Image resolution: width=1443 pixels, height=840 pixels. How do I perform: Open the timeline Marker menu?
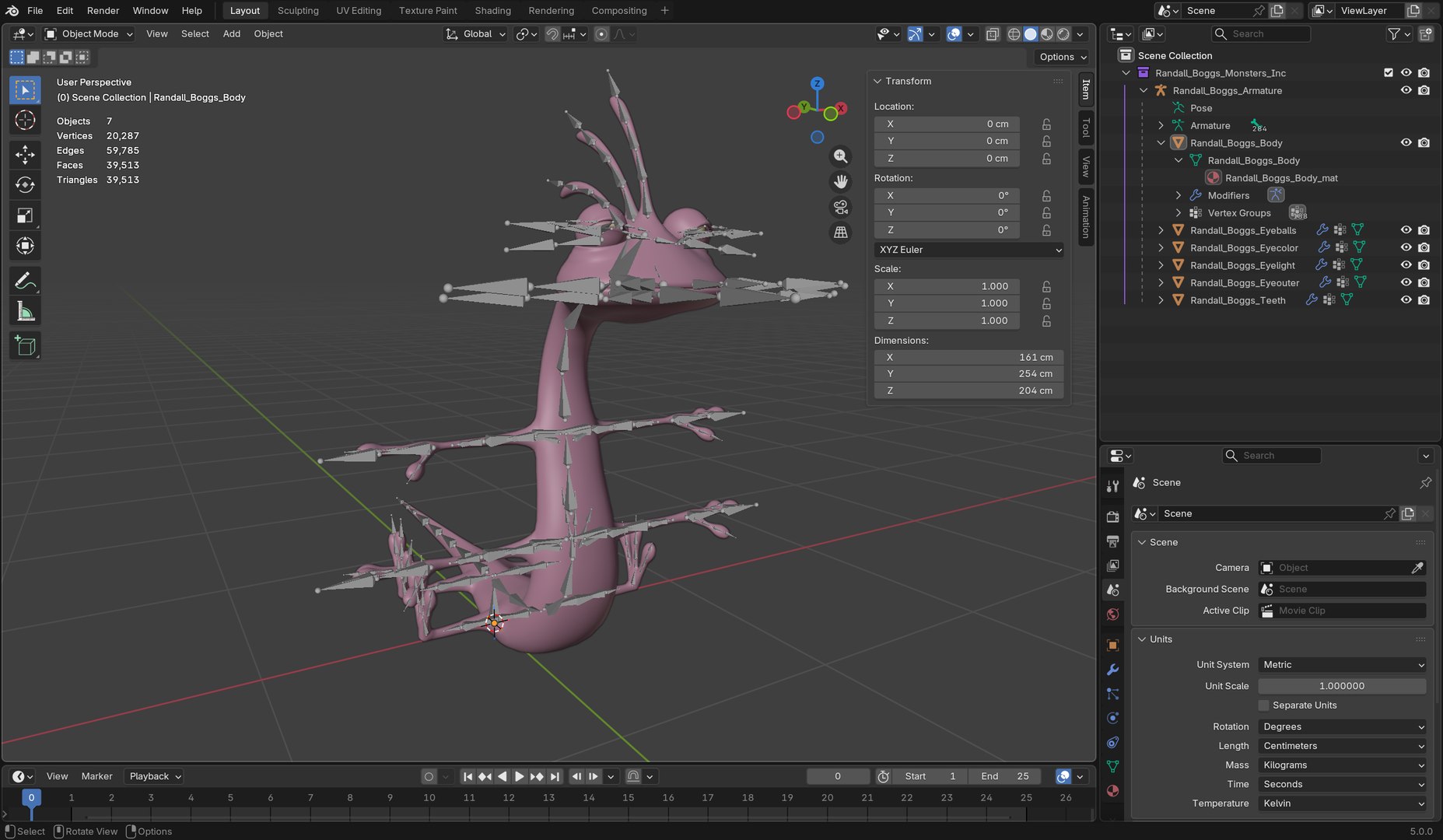pos(97,776)
